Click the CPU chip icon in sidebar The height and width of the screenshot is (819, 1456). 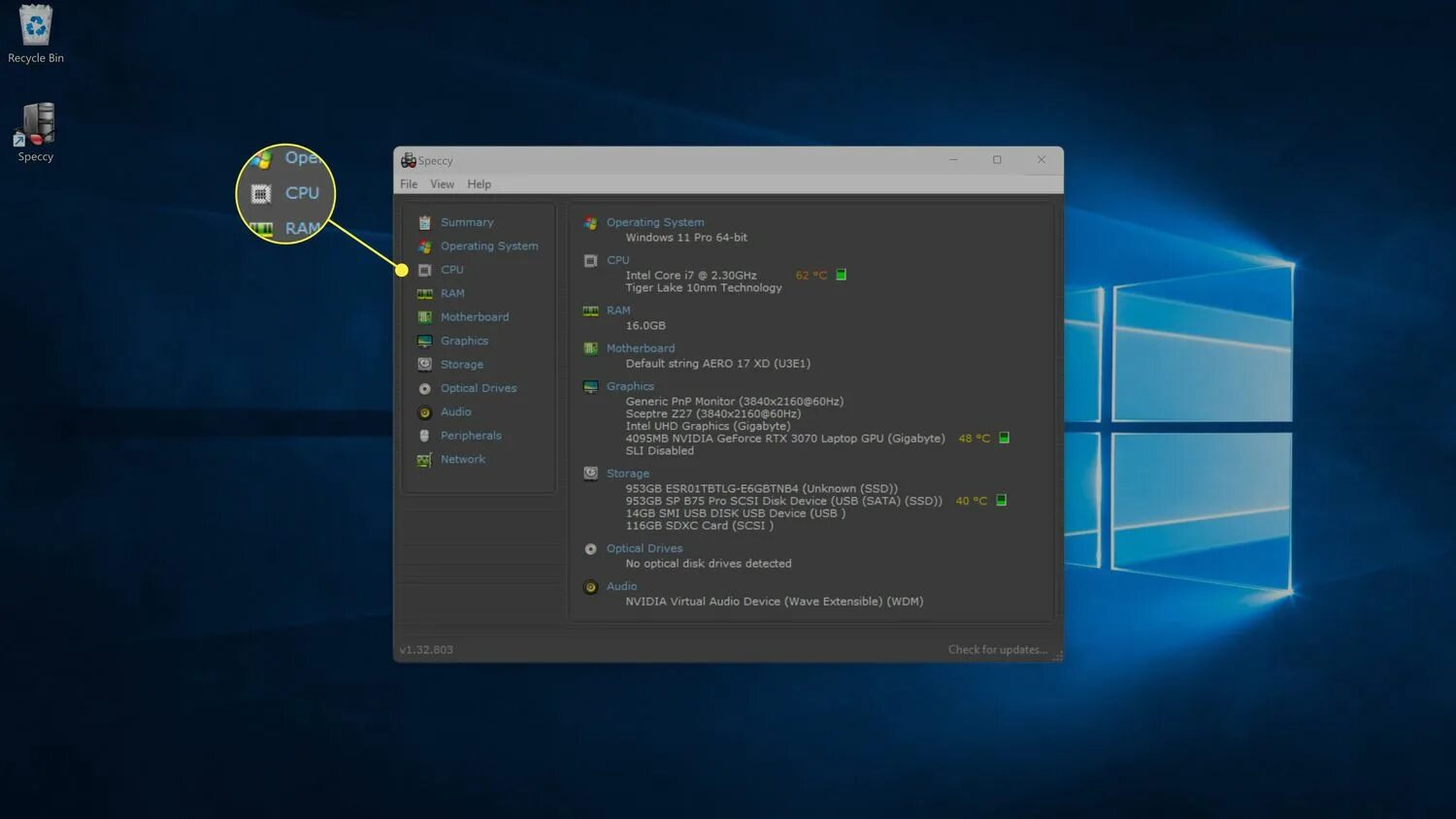424,270
